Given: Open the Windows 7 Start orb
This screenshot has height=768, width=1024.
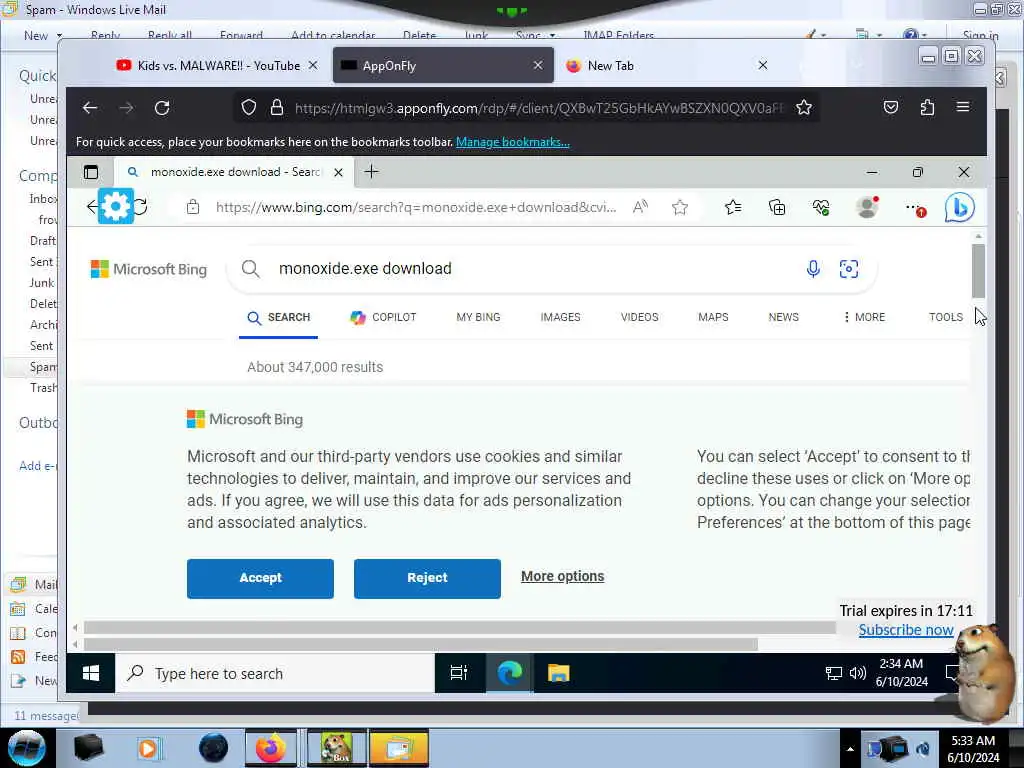Looking at the screenshot, I should tap(27, 748).
